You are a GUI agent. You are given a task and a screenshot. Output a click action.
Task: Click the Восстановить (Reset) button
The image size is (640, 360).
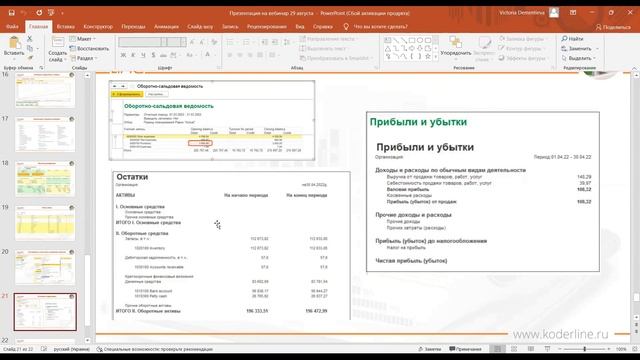tap(89, 49)
